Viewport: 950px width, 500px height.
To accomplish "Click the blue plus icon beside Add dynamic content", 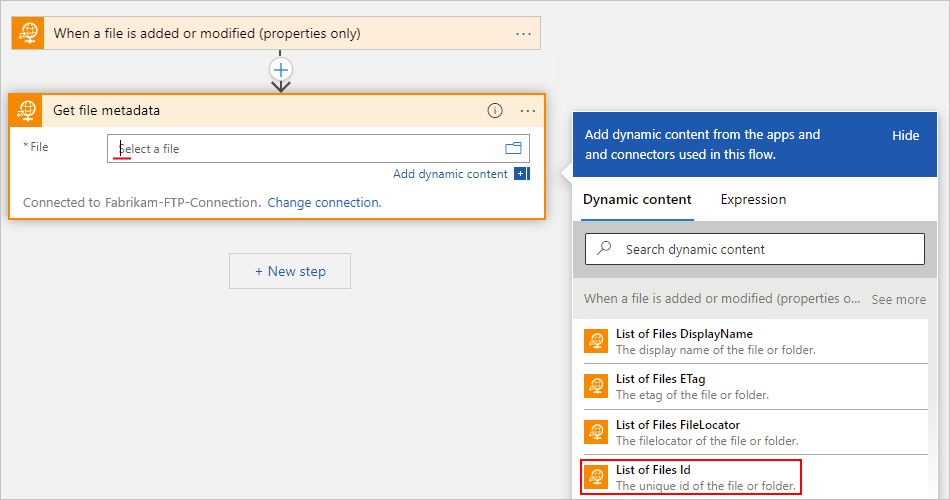I will pyautogui.click(x=521, y=174).
